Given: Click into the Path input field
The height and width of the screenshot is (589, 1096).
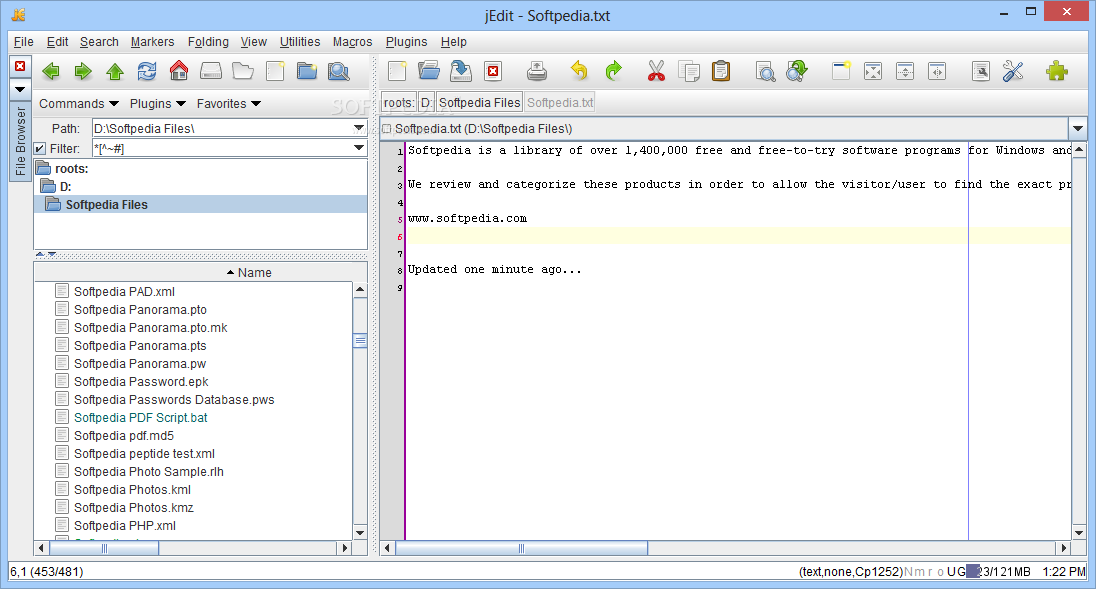Looking at the screenshot, I should coord(222,129).
